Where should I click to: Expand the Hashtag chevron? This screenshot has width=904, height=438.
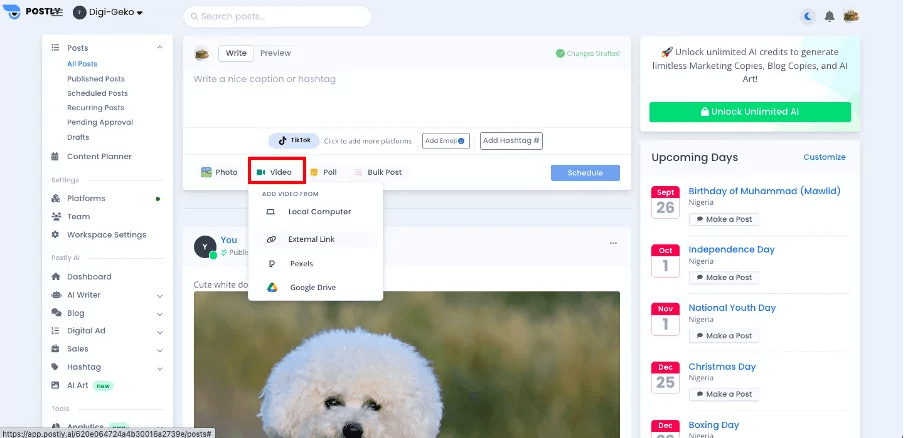(x=160, y=369)
